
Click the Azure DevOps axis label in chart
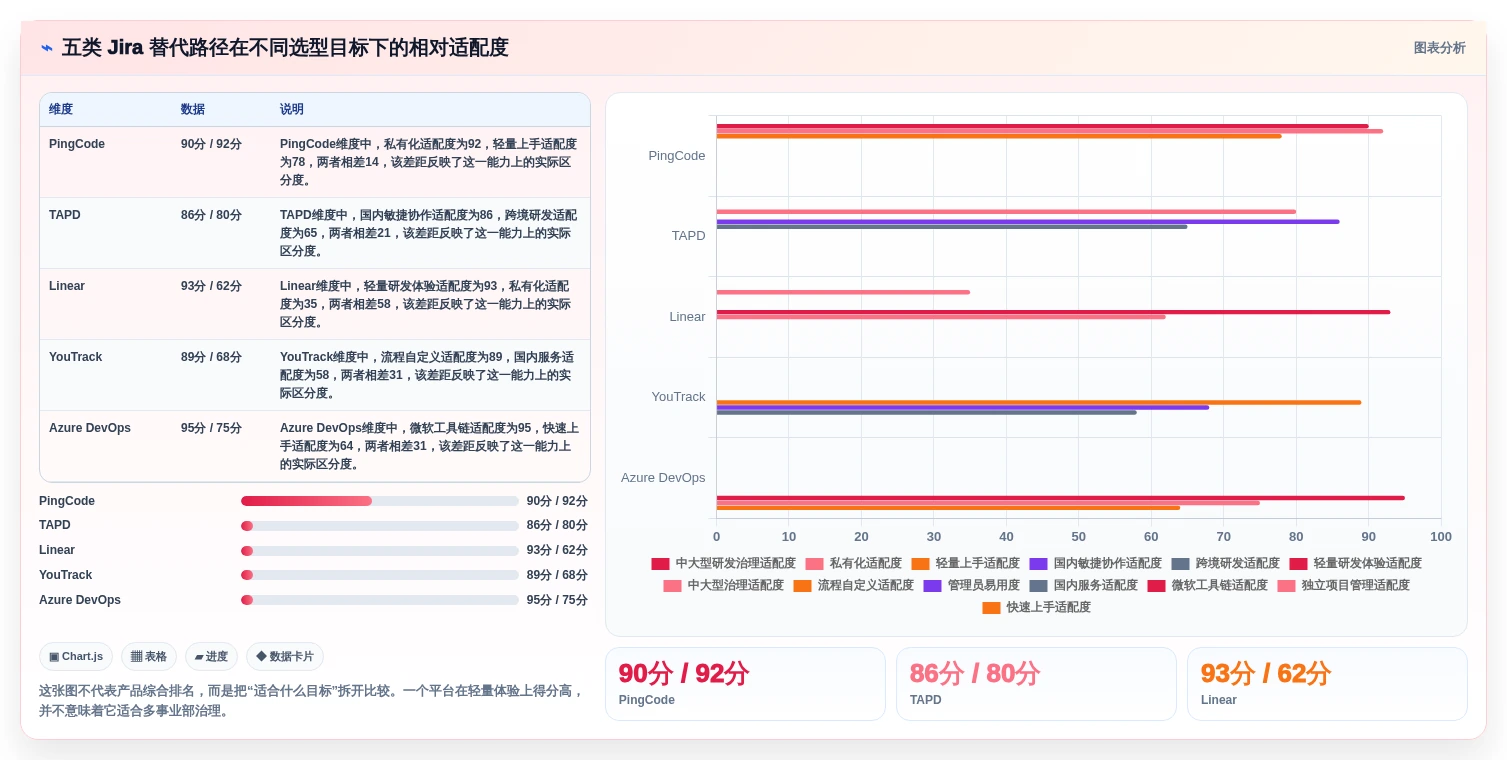click(x=663, y=478)
